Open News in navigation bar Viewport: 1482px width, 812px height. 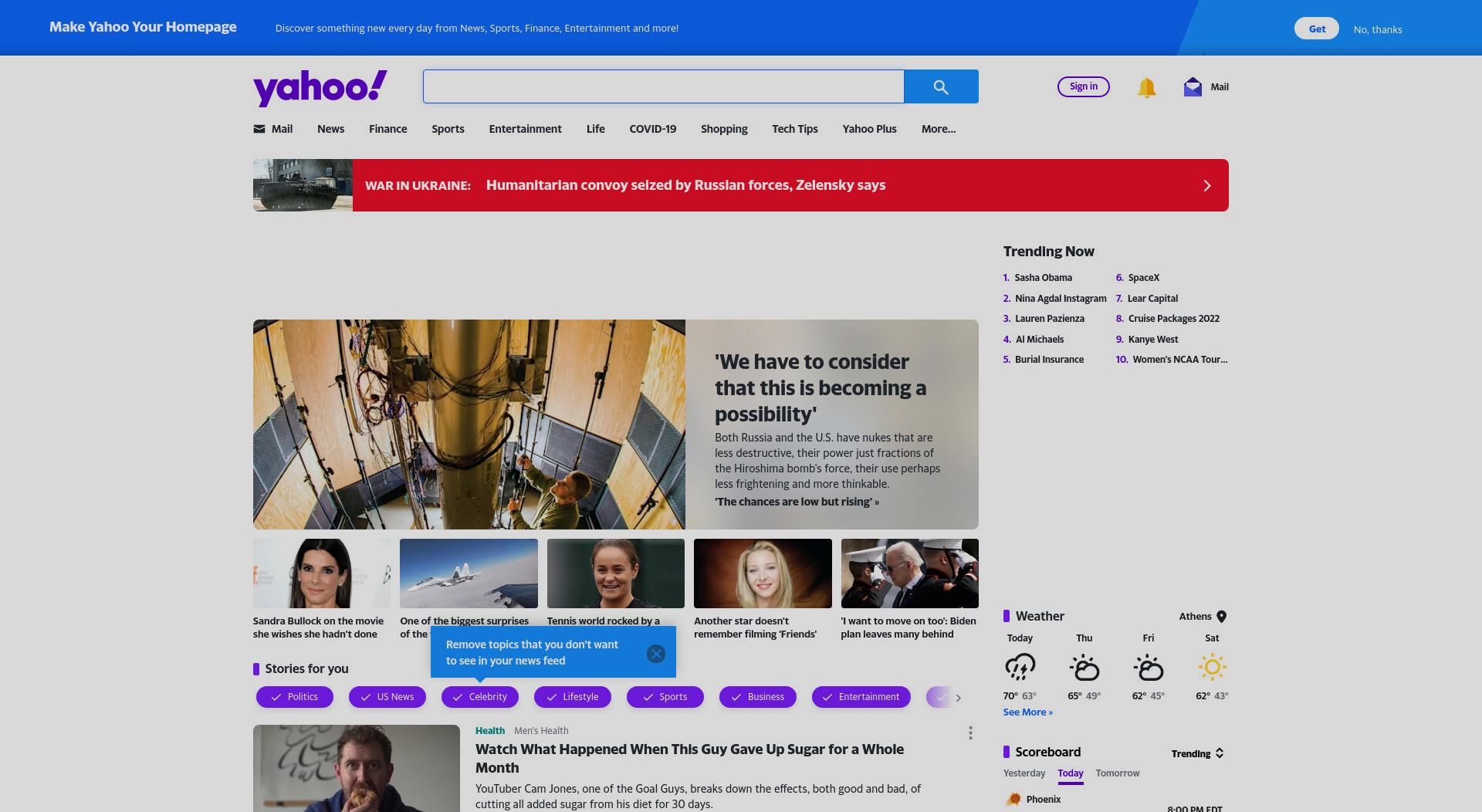point(330,129)
